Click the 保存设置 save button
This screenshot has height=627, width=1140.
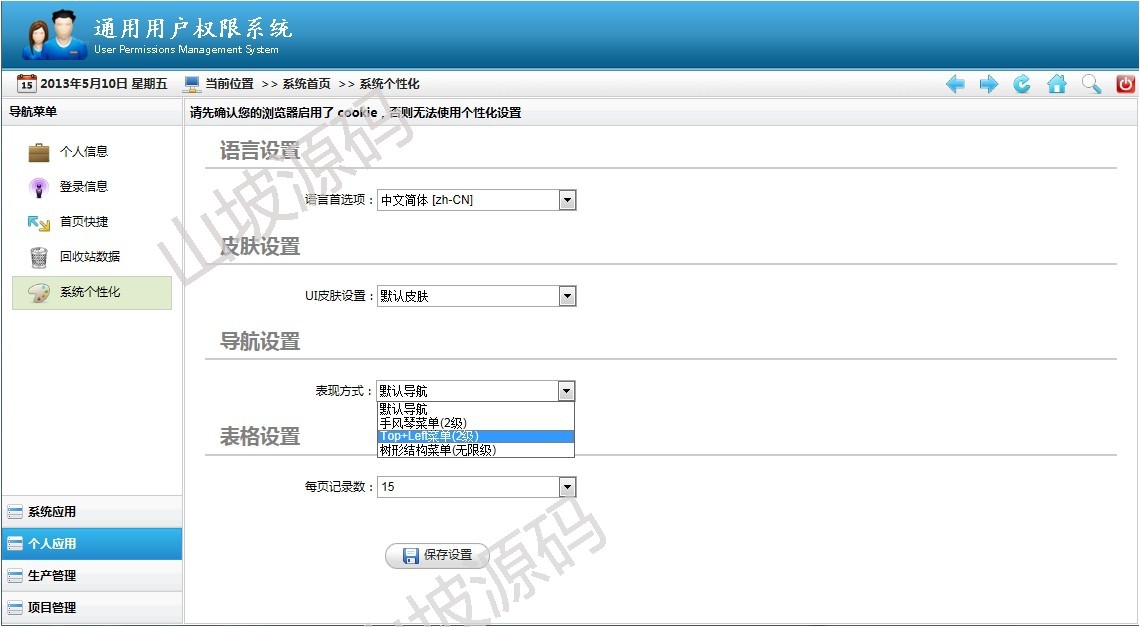click(x=437, y=556)
